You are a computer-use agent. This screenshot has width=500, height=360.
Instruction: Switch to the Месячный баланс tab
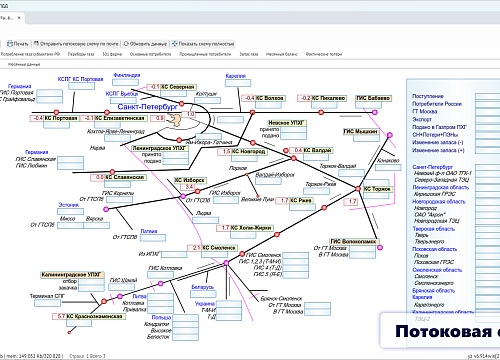(x=281, y=54)
